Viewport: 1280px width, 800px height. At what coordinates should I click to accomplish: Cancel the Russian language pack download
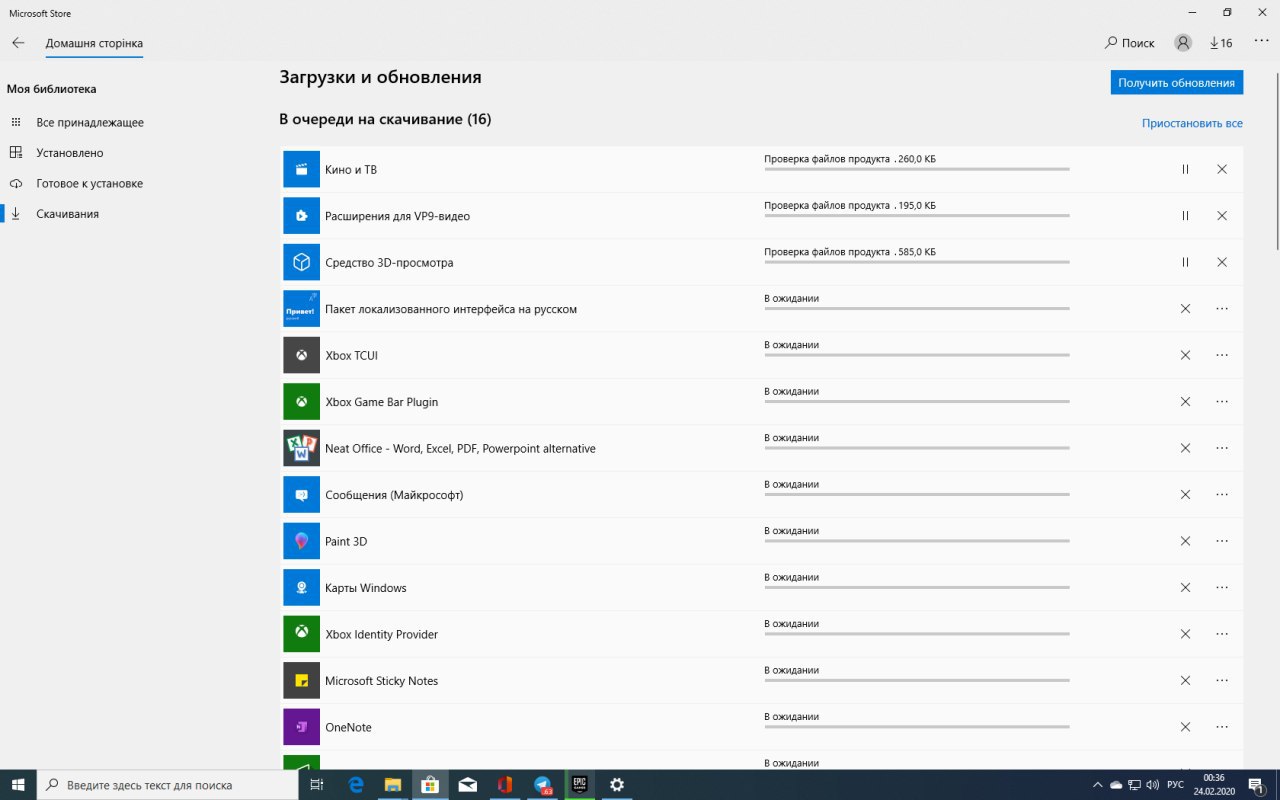[x=1185, y=309]
